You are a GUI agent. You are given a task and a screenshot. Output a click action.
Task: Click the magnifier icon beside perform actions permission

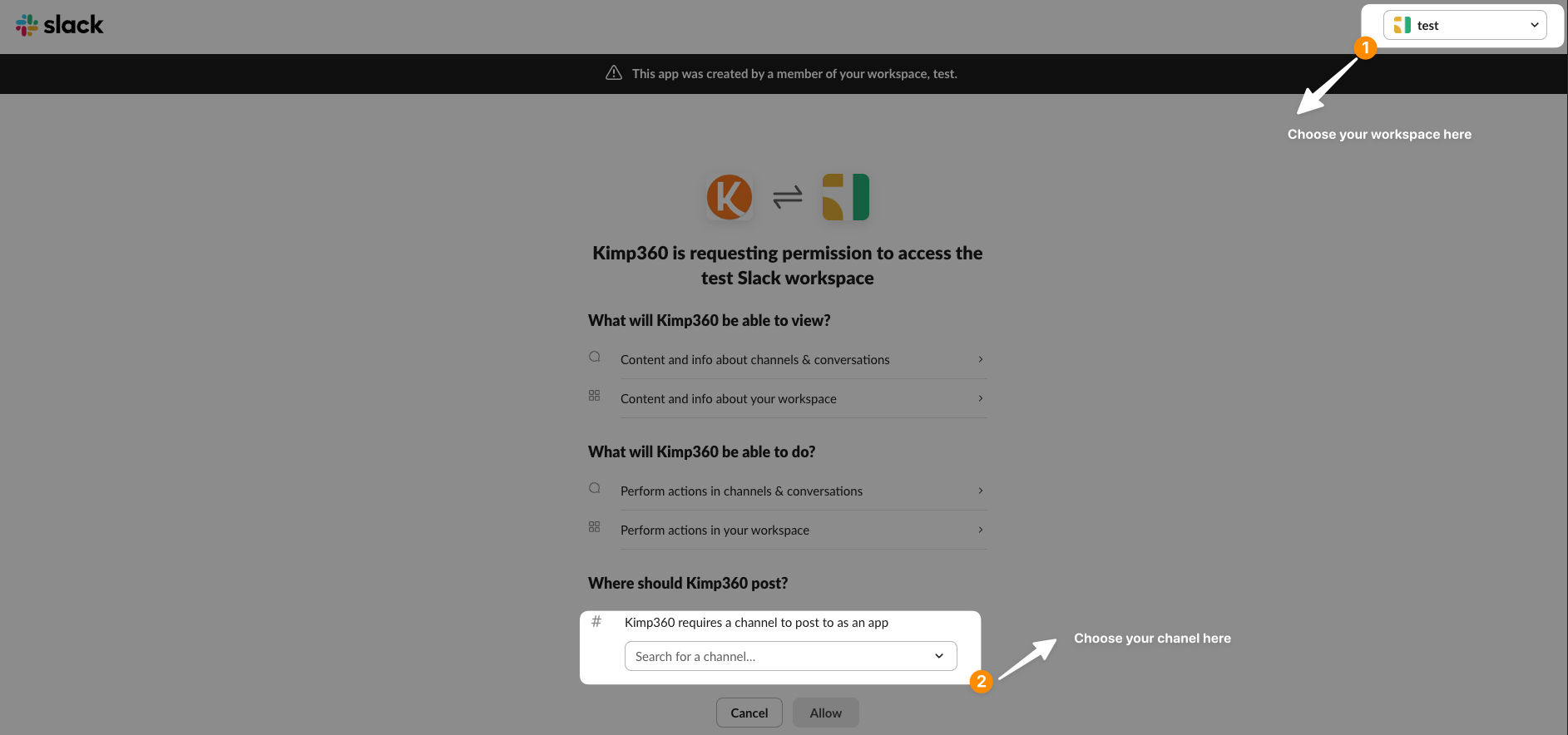pos(594,487)
